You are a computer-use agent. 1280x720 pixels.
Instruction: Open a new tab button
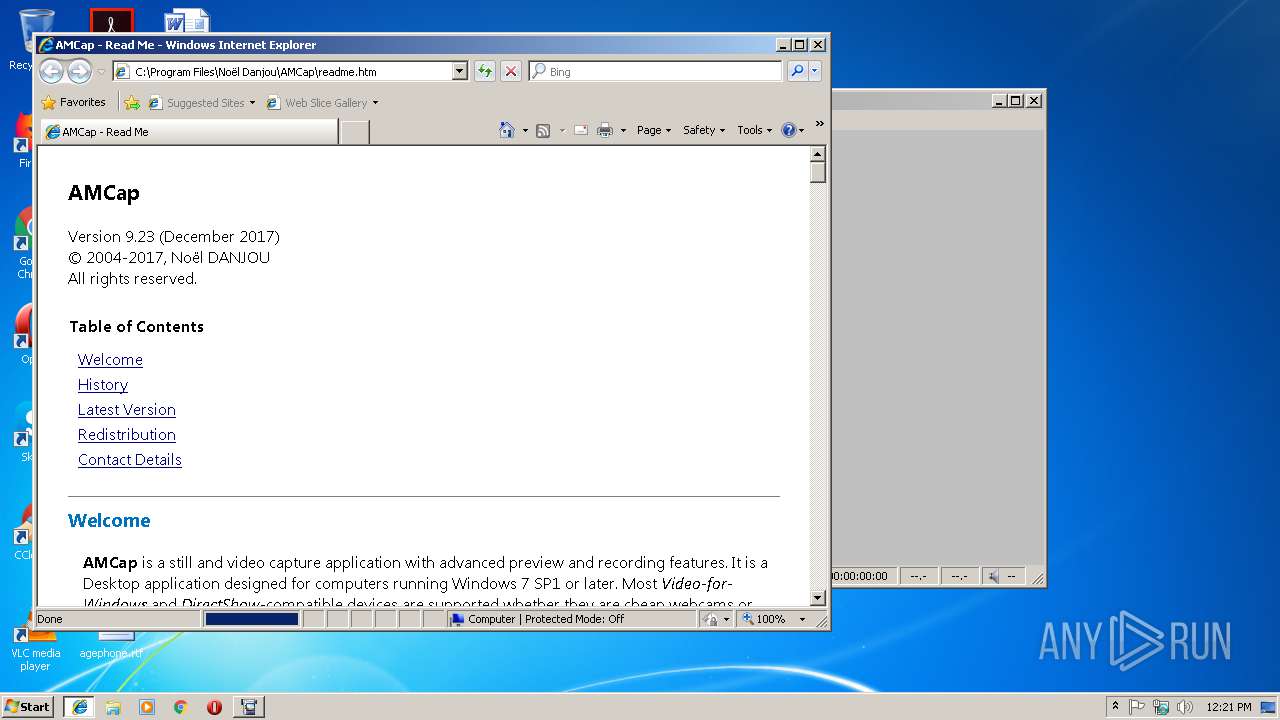(354, 132)
